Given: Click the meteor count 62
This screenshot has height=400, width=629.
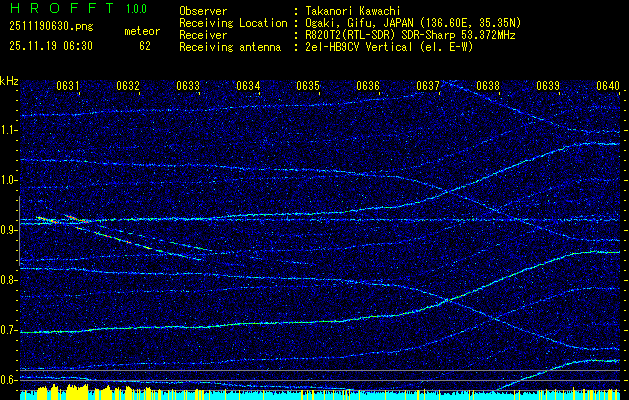Looking at the screenshot, I should pyautogui.click(x=145, y=46).
